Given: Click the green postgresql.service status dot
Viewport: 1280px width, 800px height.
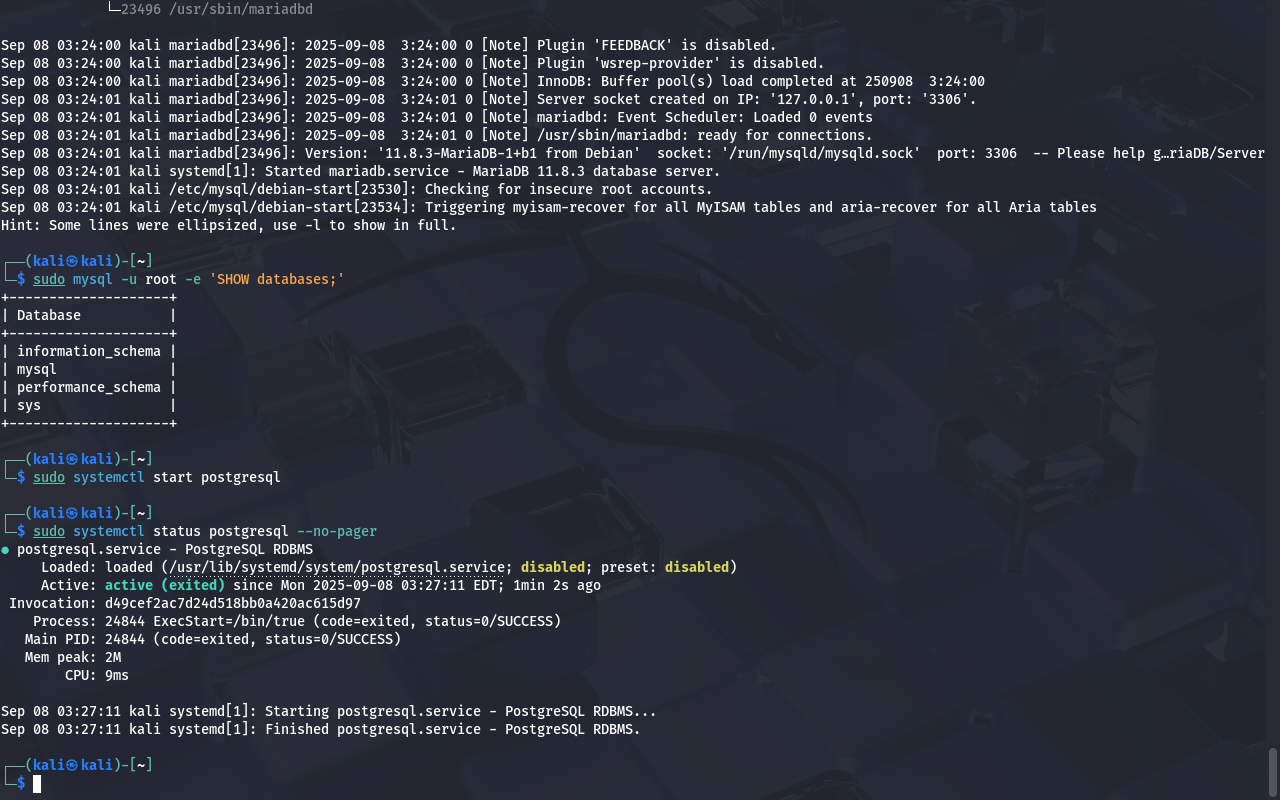Looking at the screenshot, I should click(5, 549).
